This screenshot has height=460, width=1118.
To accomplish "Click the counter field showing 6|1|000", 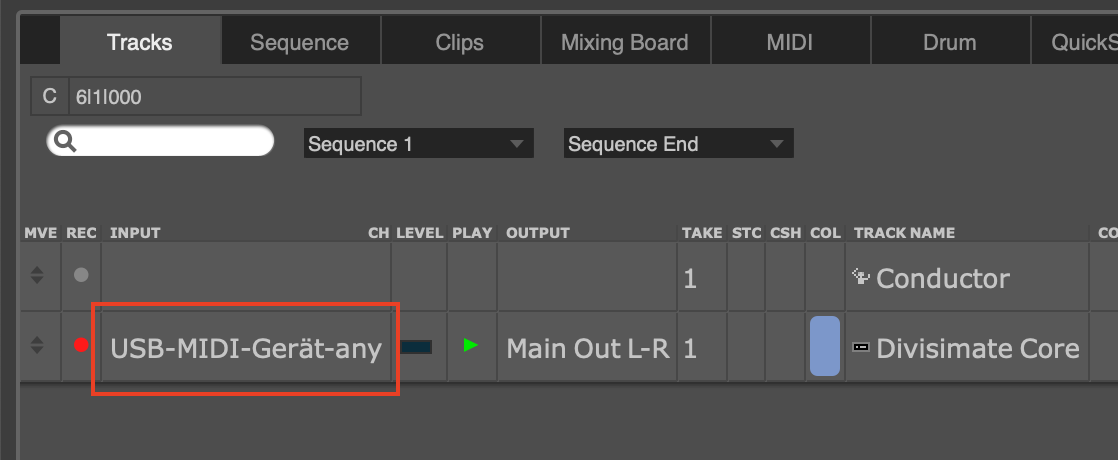I will pyautogui.click(x=213, y=97).
